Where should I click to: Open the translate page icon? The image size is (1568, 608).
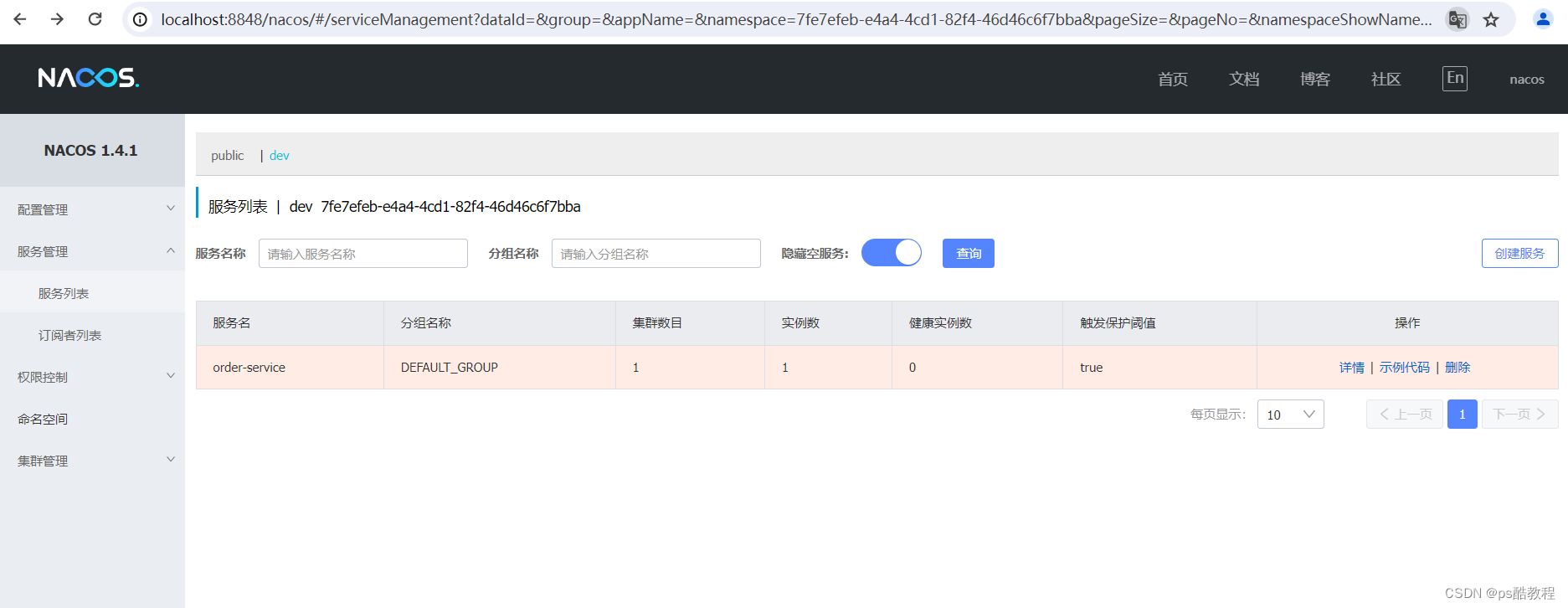[1457, 19]
